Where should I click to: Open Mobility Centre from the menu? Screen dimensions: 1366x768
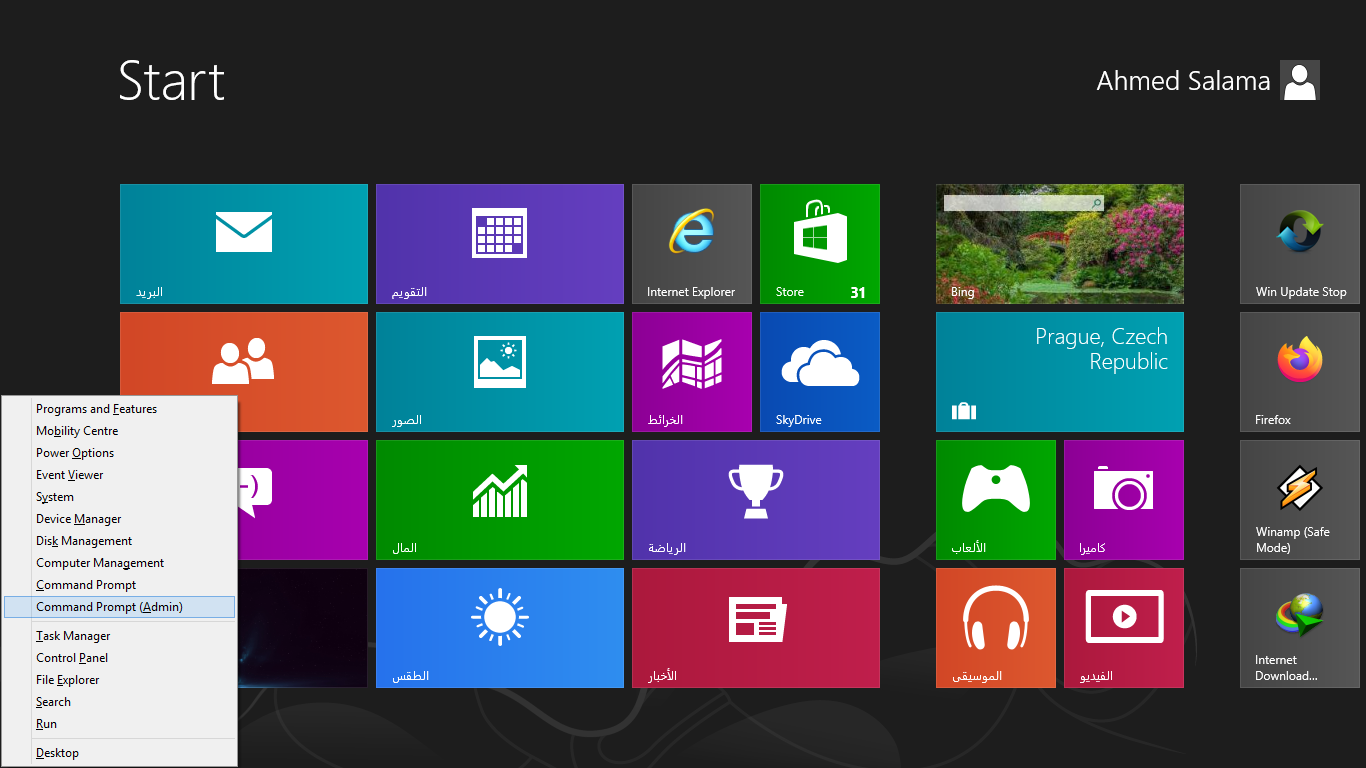[120, 431]
